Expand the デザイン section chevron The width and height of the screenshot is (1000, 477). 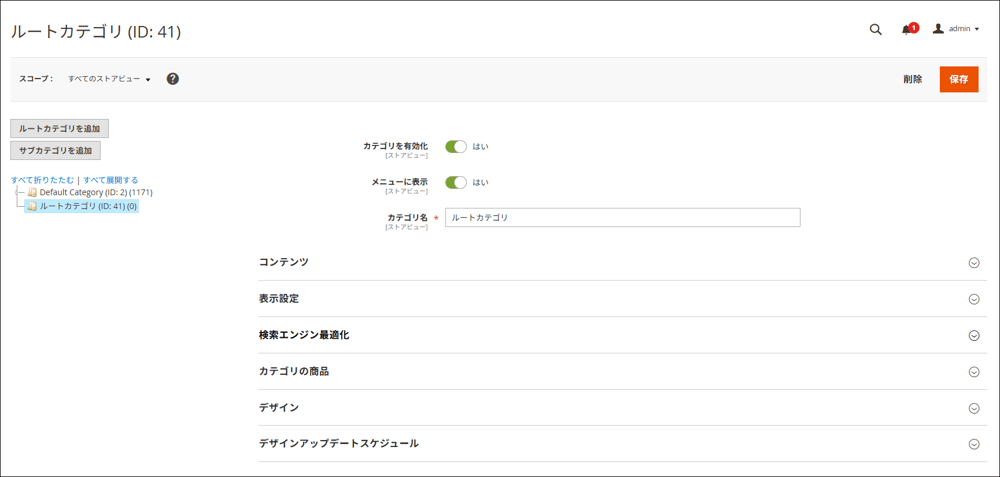(x=974, y=408)
